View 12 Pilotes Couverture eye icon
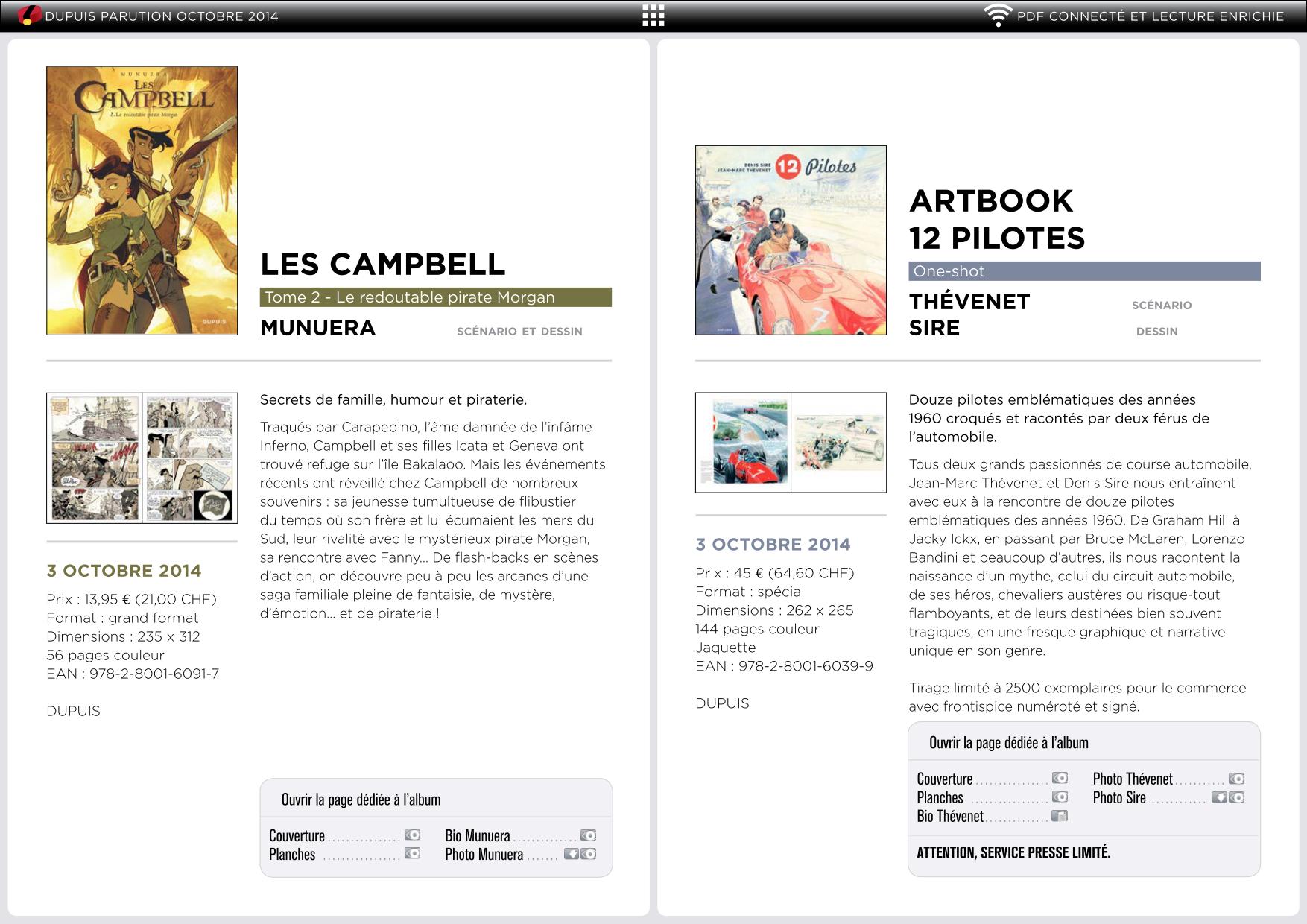Image resolution: width=1307 pixels, height=924 pixels. (1060, 779)
